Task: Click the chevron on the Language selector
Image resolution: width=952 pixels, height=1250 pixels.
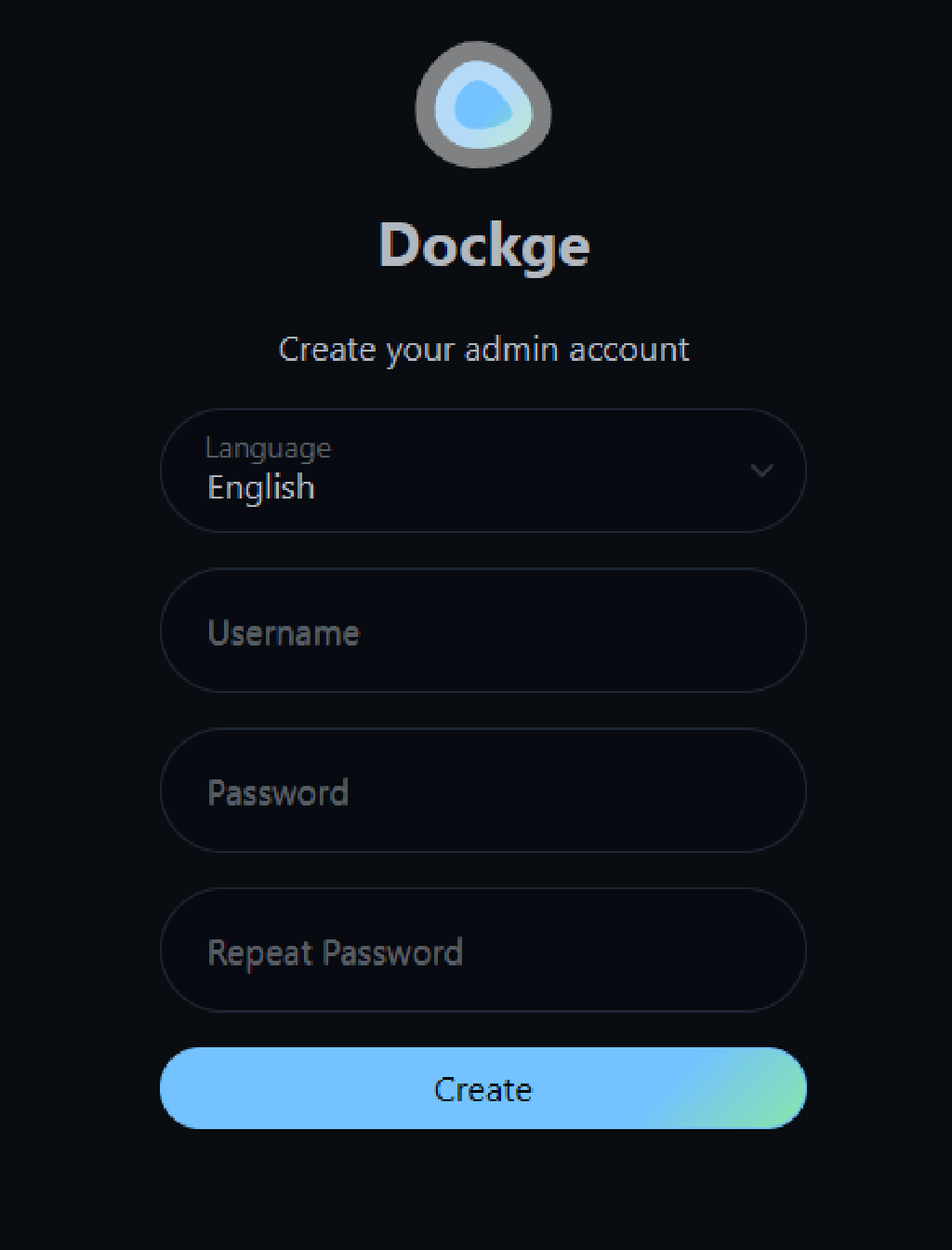Action: (761, 471)
